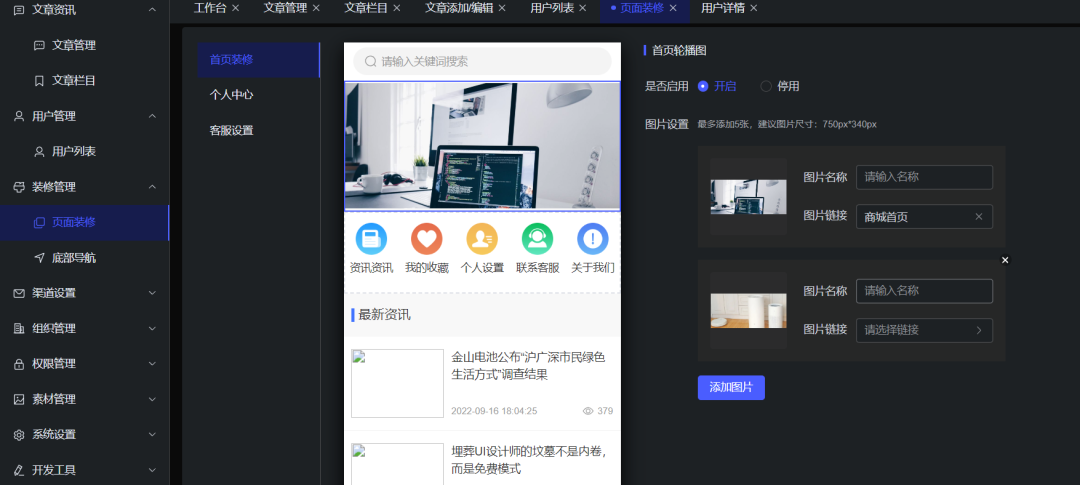
Task: Close the 工作台 tab
Action: click(236, 8)
